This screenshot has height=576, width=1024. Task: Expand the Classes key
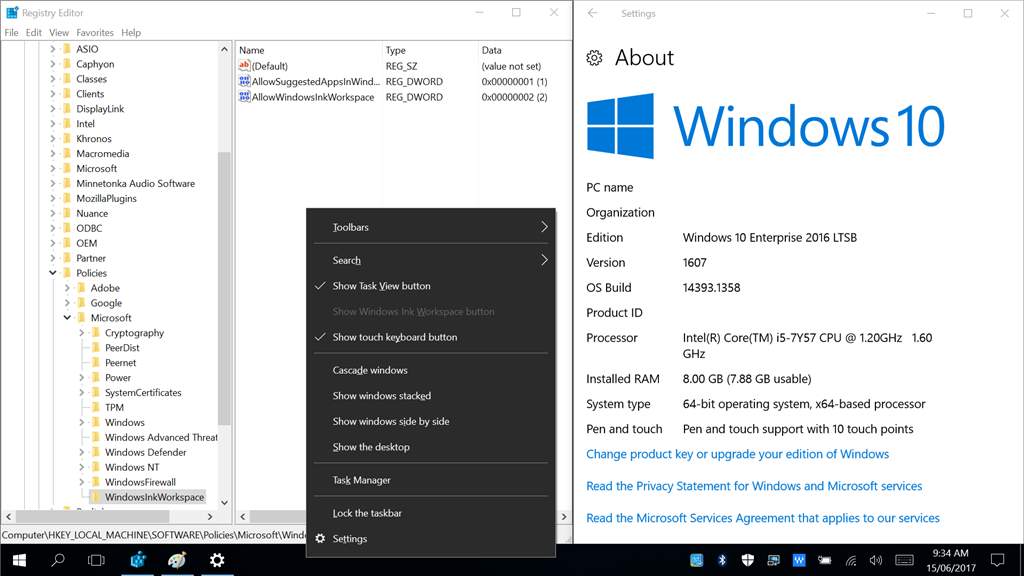pyautogui.click(x=53, y=79)
